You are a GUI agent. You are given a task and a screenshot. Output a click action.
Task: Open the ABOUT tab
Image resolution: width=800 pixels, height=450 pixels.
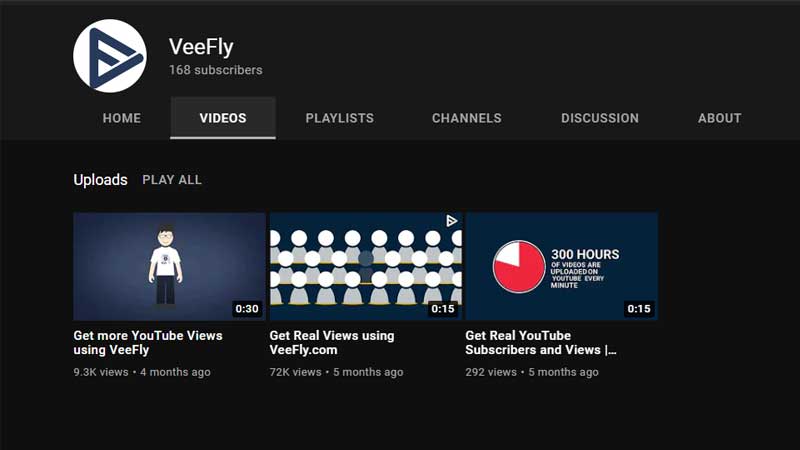pyautogui.click(x=719, y=118)
